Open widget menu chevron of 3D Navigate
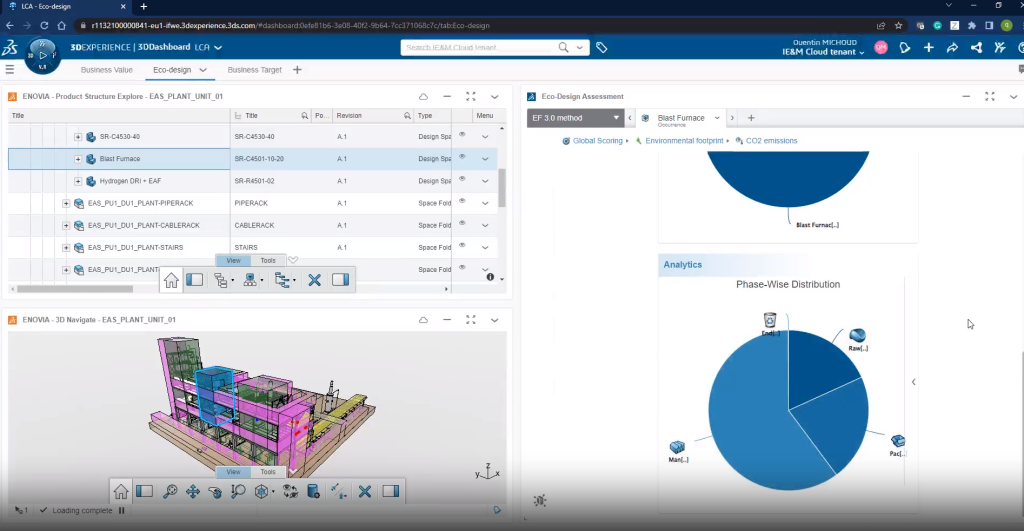Screen dimensions: 1024x531 click(494, 320)
